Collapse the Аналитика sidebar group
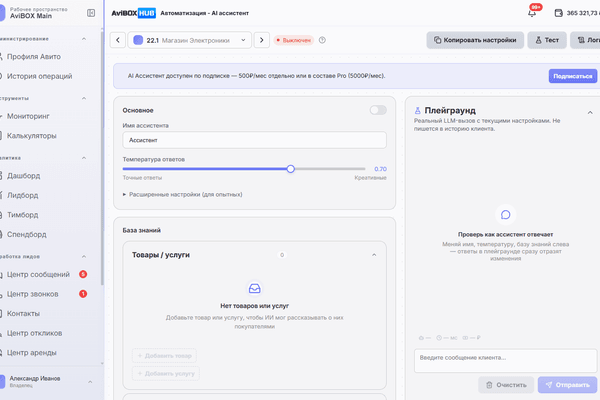The height and width of the screenshot is (400, 600). (x=84, y=158)
